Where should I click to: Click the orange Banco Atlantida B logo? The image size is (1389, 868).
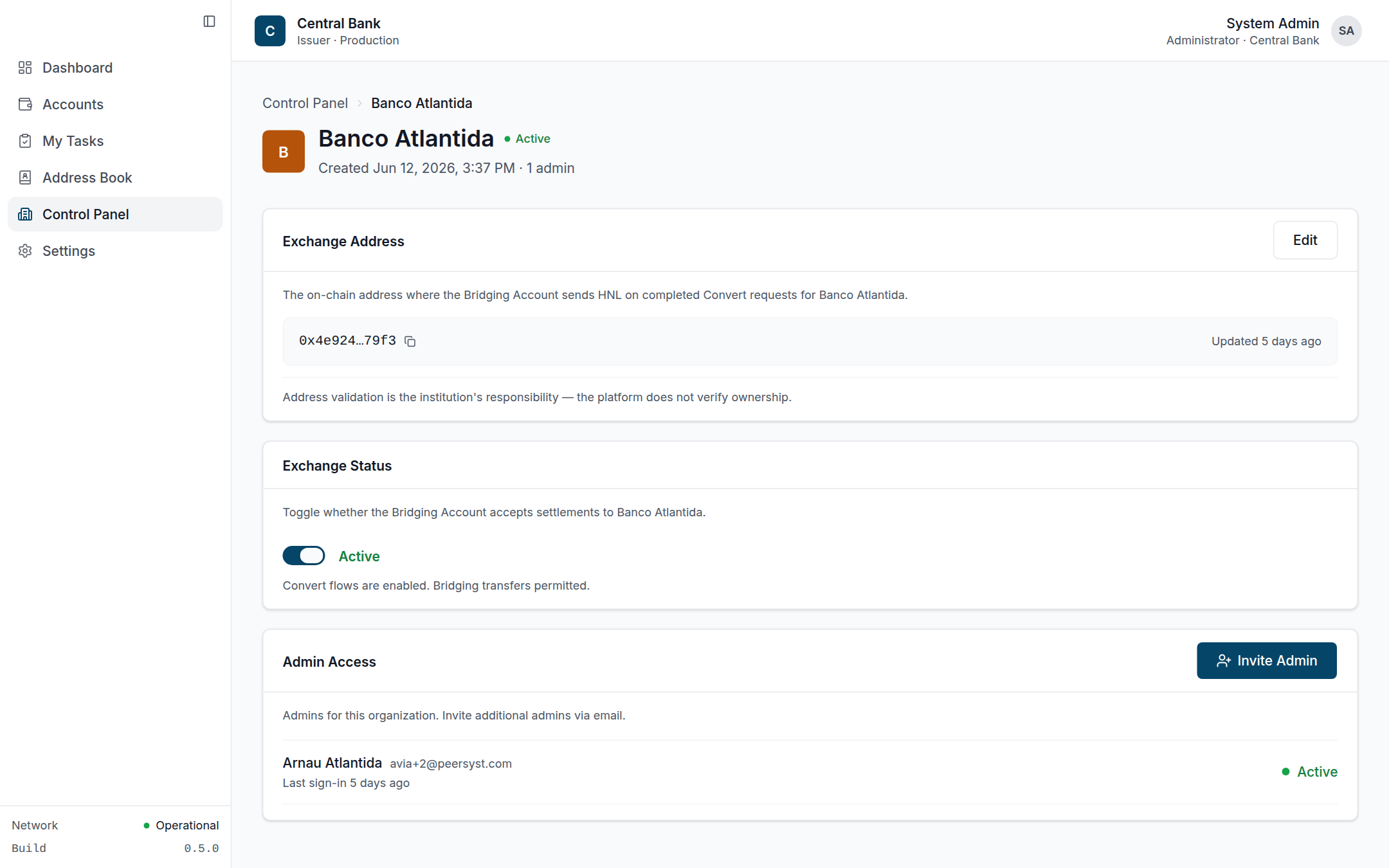284,152
